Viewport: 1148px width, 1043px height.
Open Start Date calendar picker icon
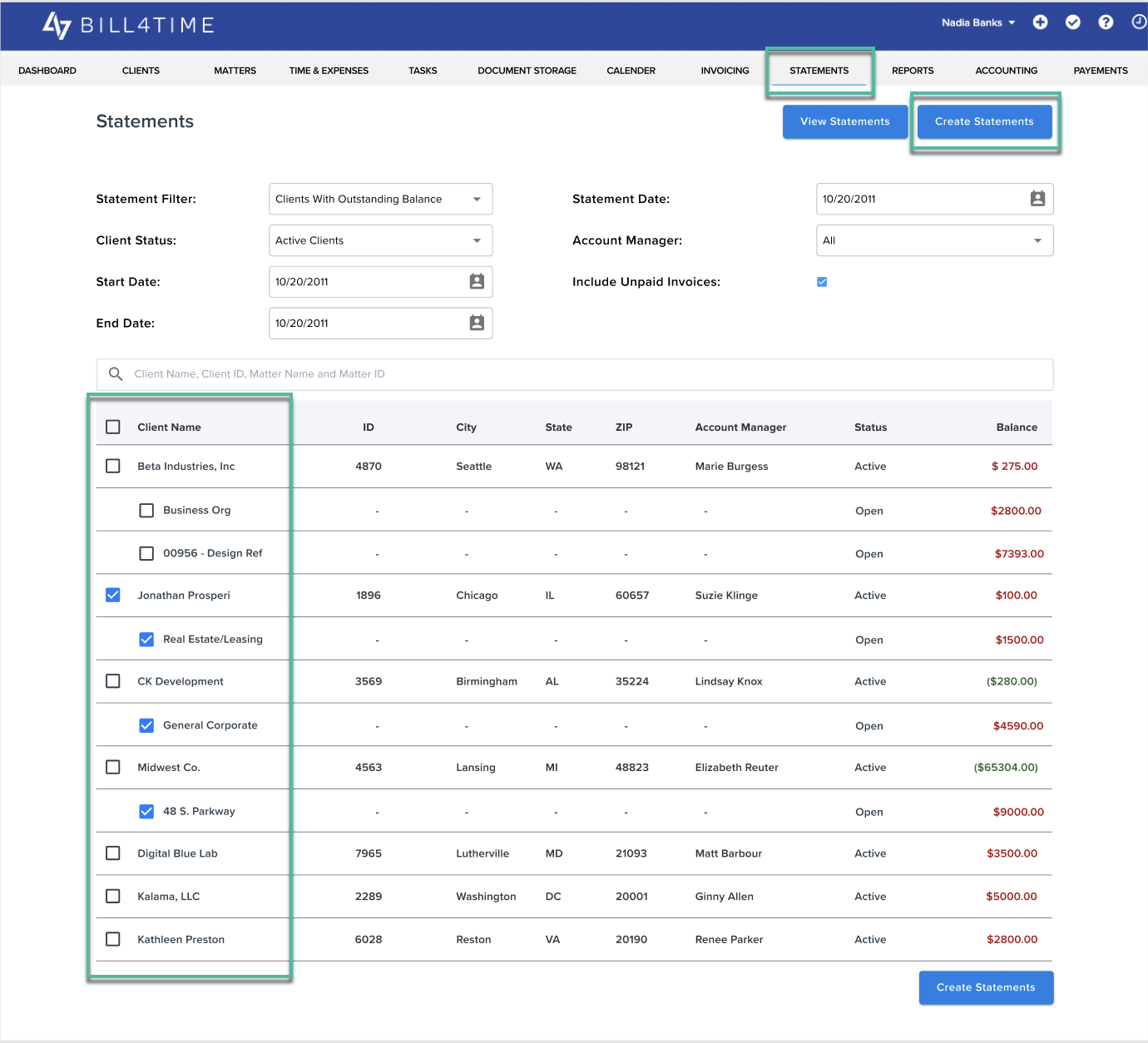click(477, 282)
